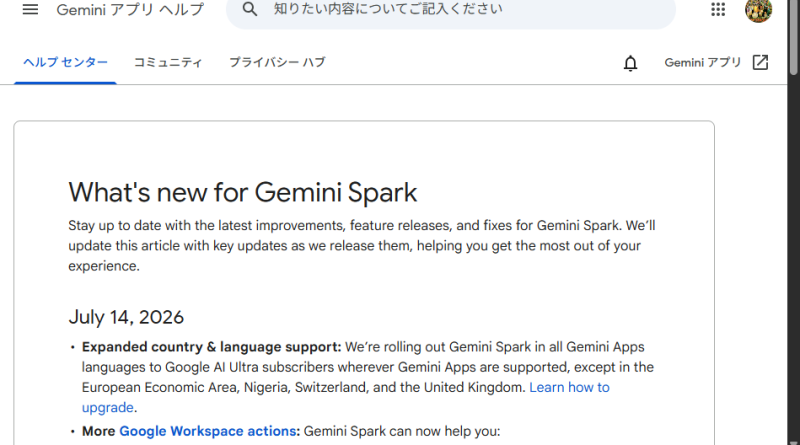This screenshot has width=800, height=445.
Task: Click the search magnifier icon
Action: point(249,9)
